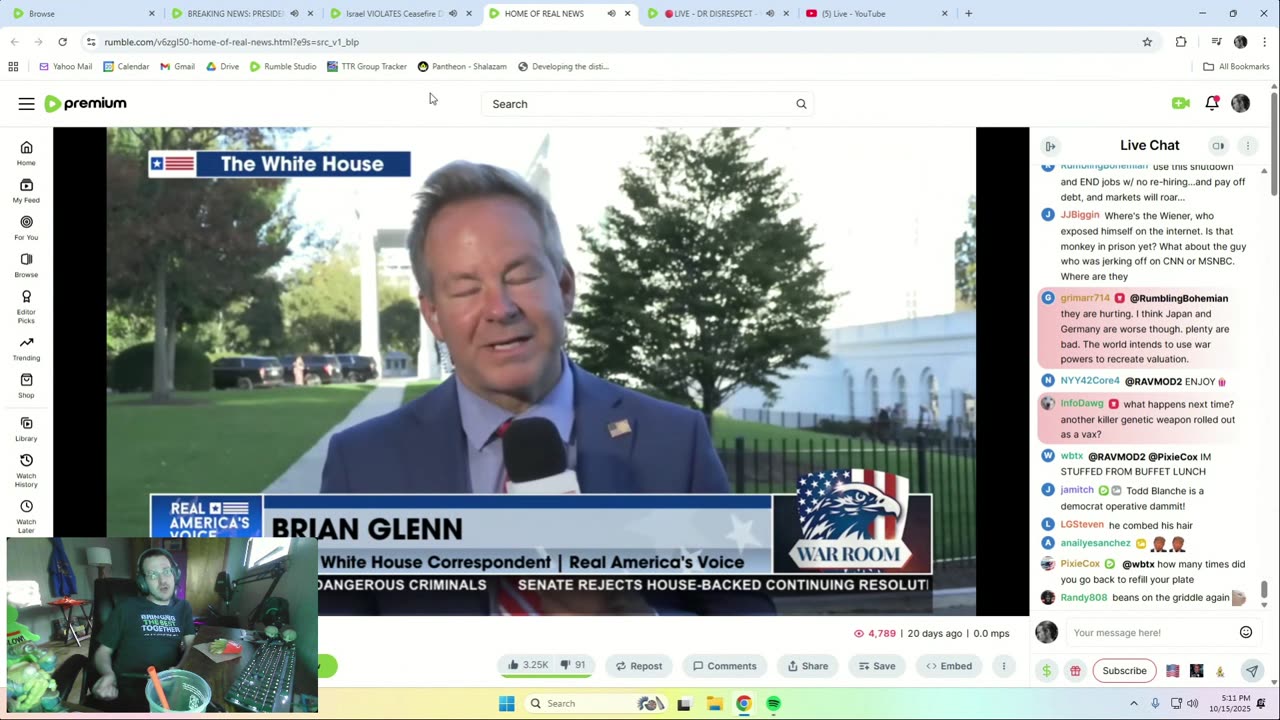Open Live Chat options menu
This screenshot has width=1280, height=720.
point(1248,146)
